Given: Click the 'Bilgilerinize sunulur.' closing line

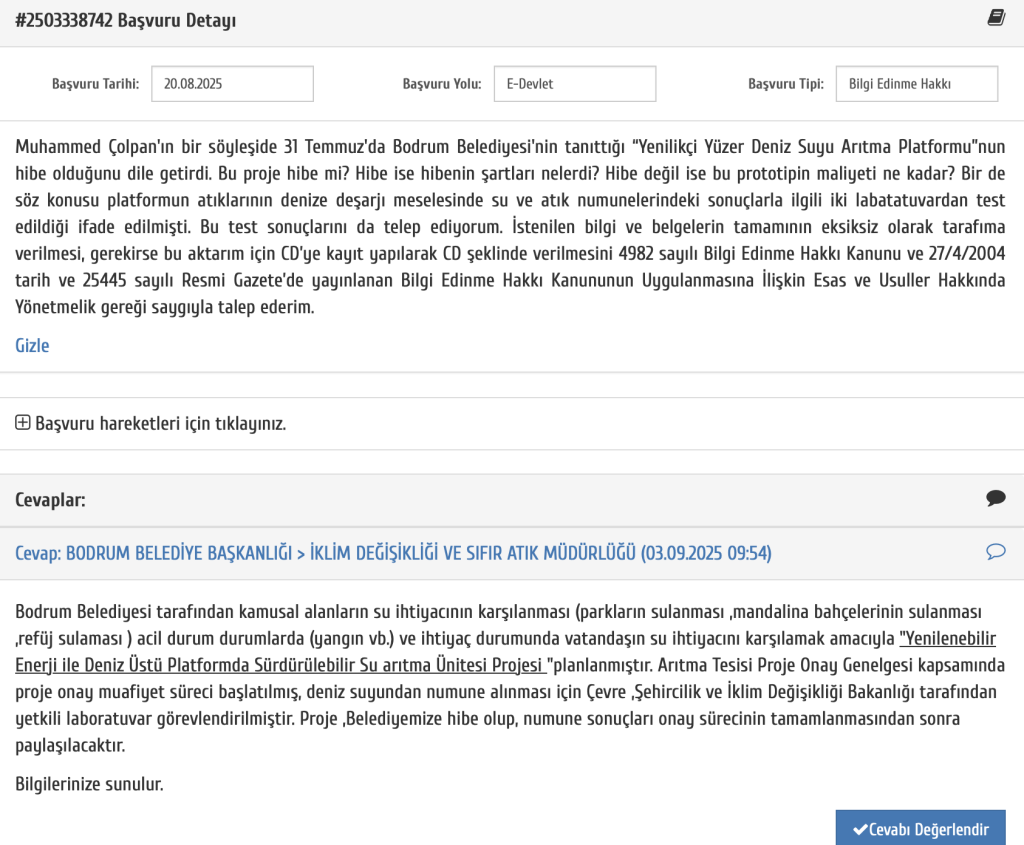Looking at the screenshot, I should (89, 784).
